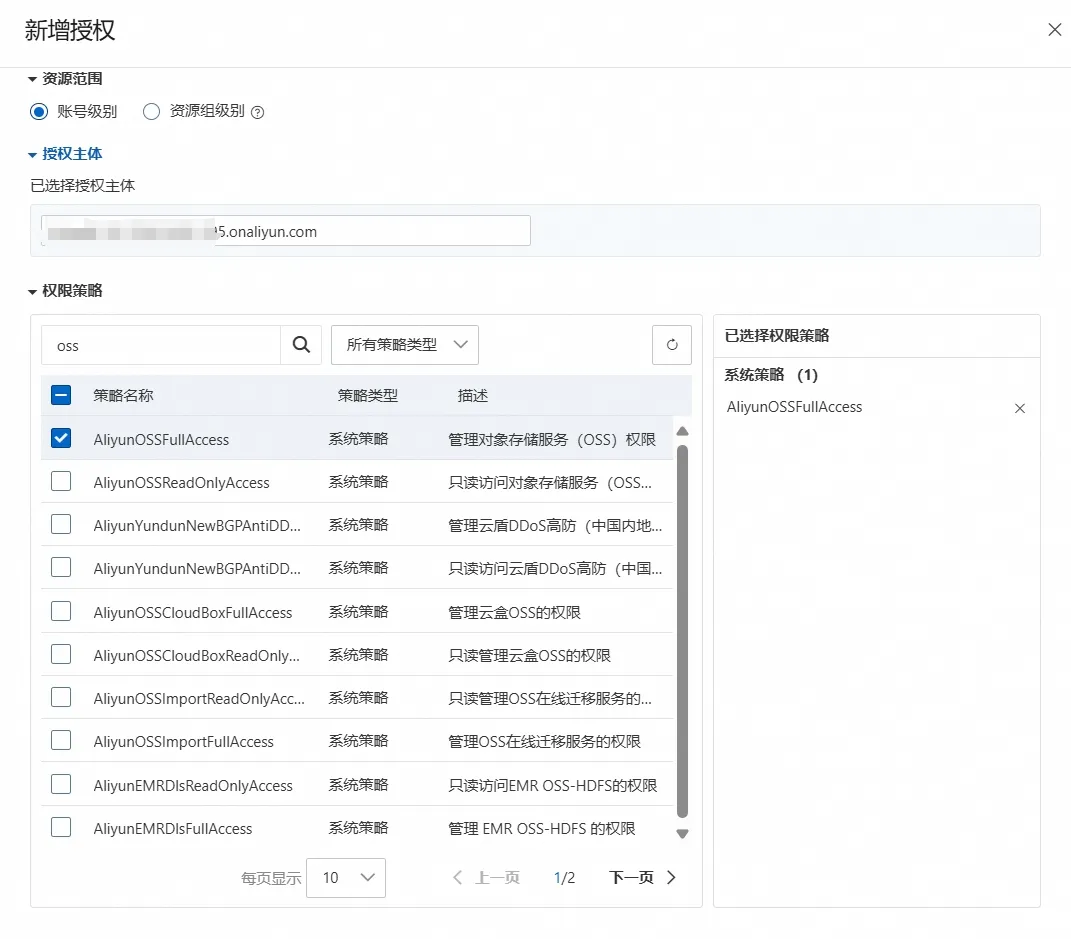Check AliyunEMRDlsFullAccess checkbox
The width and height of the screenshot is (1071, 939).
(61, 827)
